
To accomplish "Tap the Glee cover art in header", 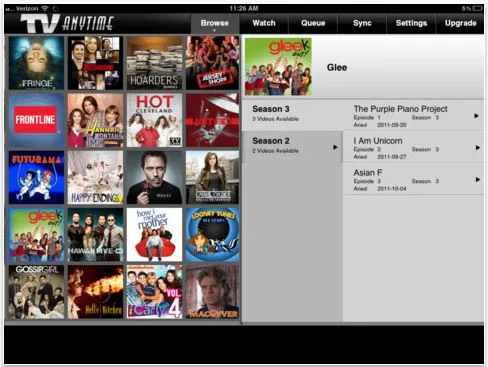I will coord(278,67).
